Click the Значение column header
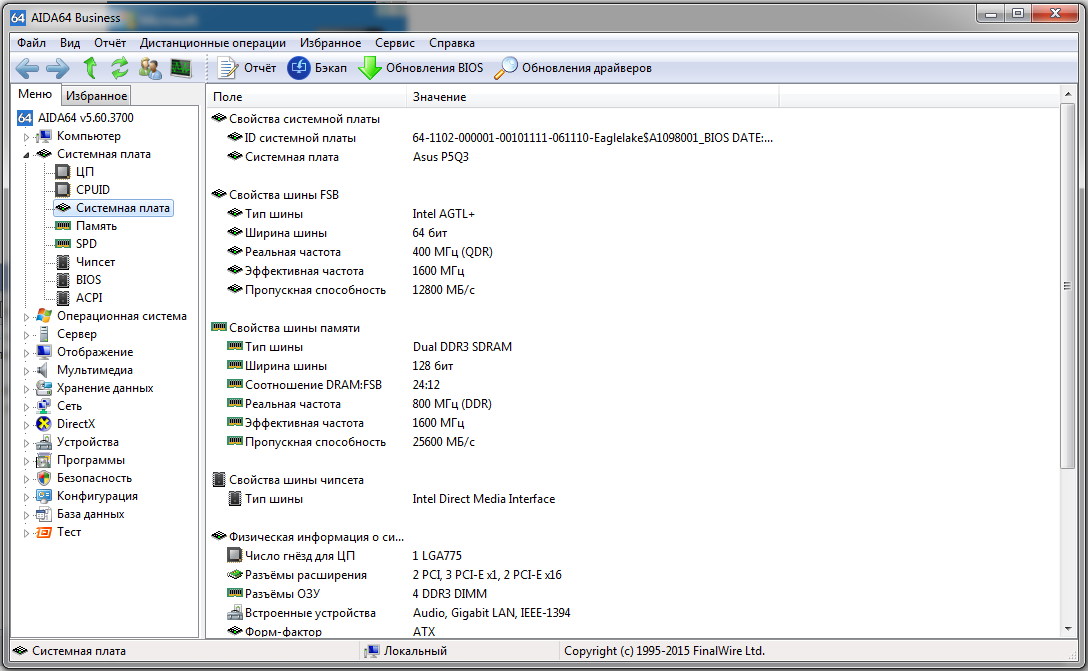The height and width of the screenshot is (671, 1088). point(593,96)
